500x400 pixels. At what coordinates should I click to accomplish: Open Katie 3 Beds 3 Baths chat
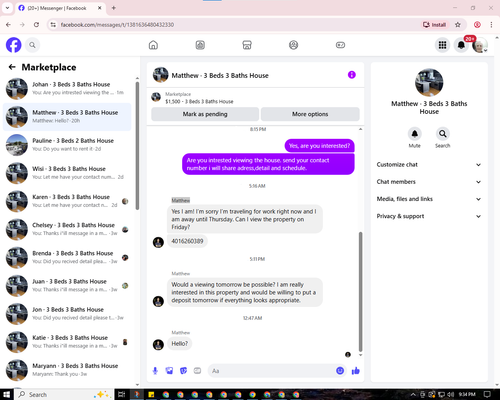tap(67, 342)
